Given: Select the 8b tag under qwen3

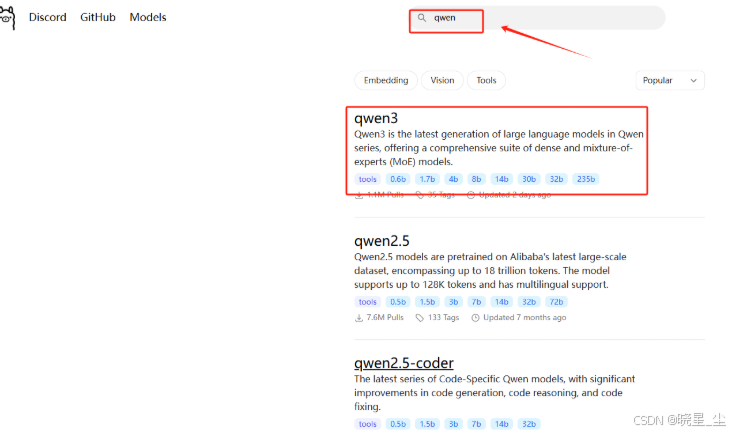Looking at the screenshot, I should [476, 179].
